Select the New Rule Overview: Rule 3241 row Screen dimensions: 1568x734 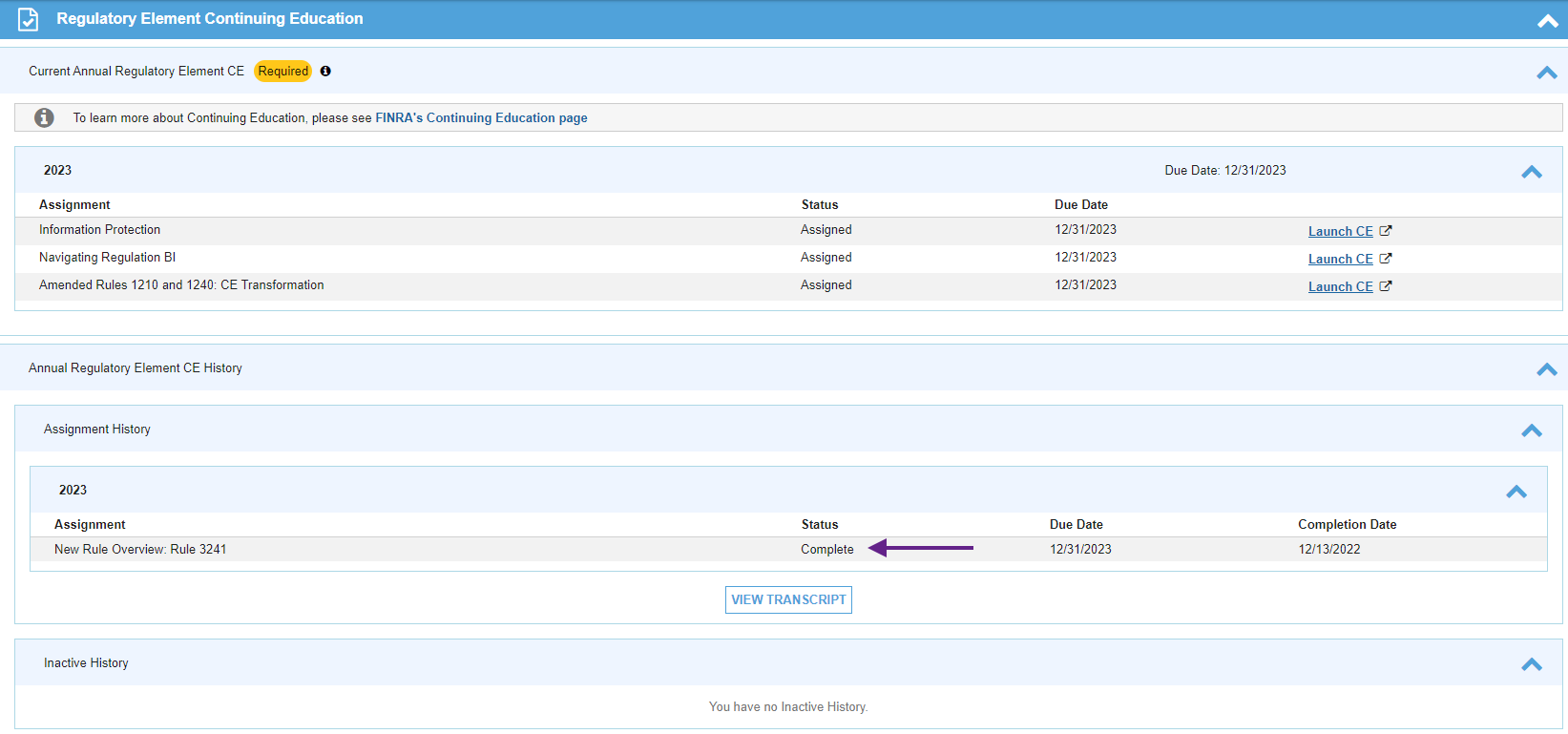coord(140,550)
